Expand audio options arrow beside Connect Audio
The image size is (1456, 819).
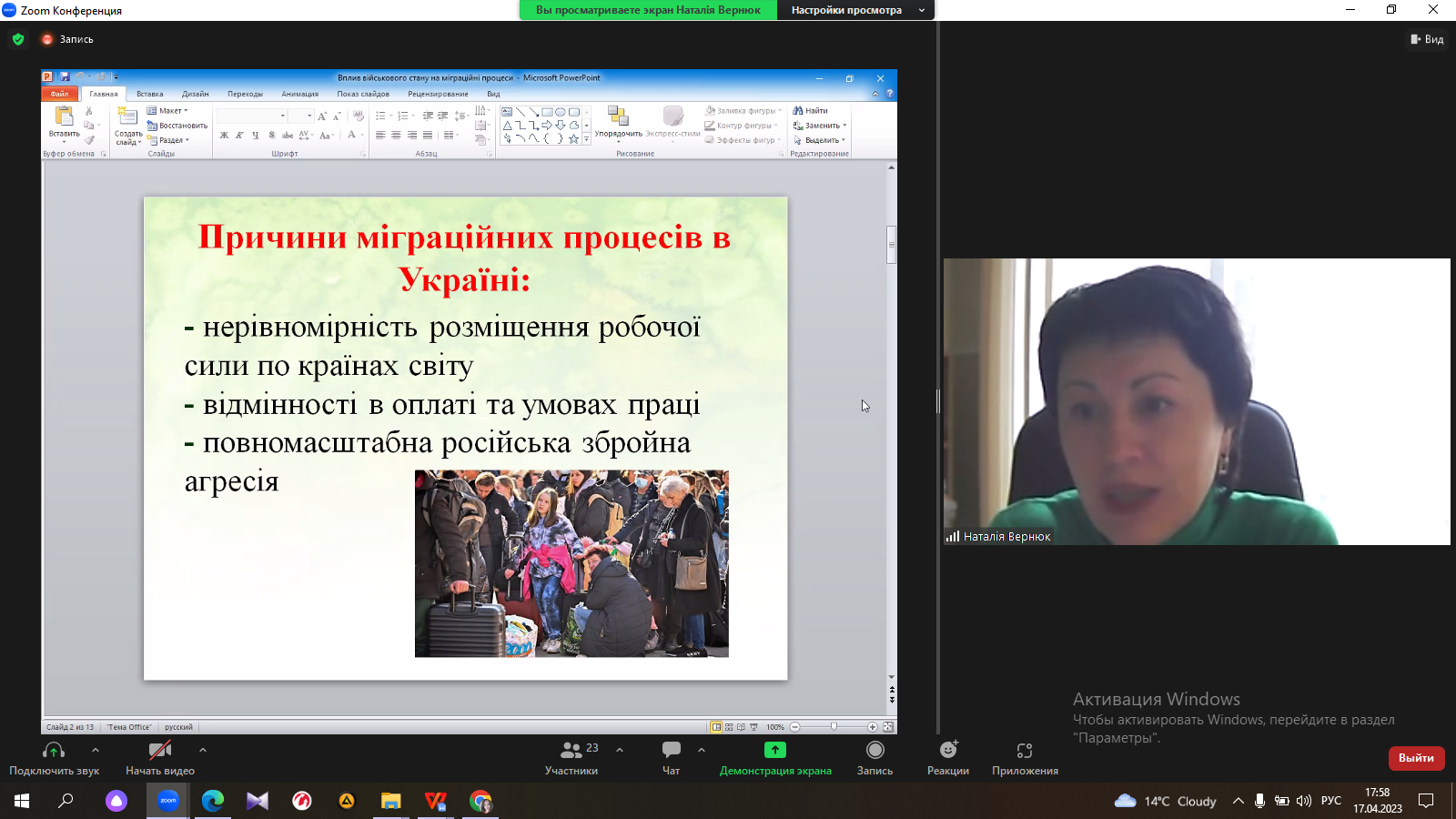(96, 750)
